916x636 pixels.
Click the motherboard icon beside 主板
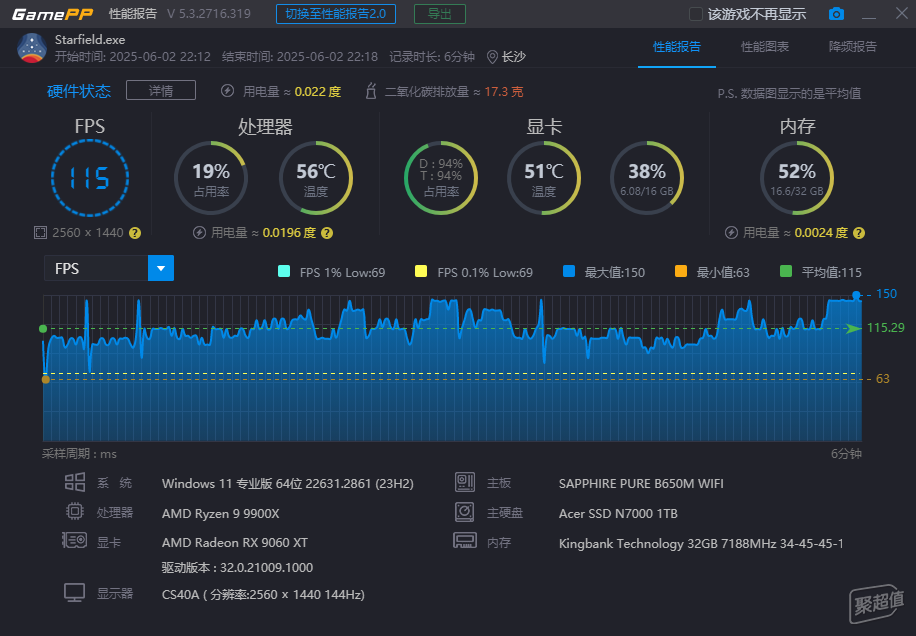(x=464, y=482)
